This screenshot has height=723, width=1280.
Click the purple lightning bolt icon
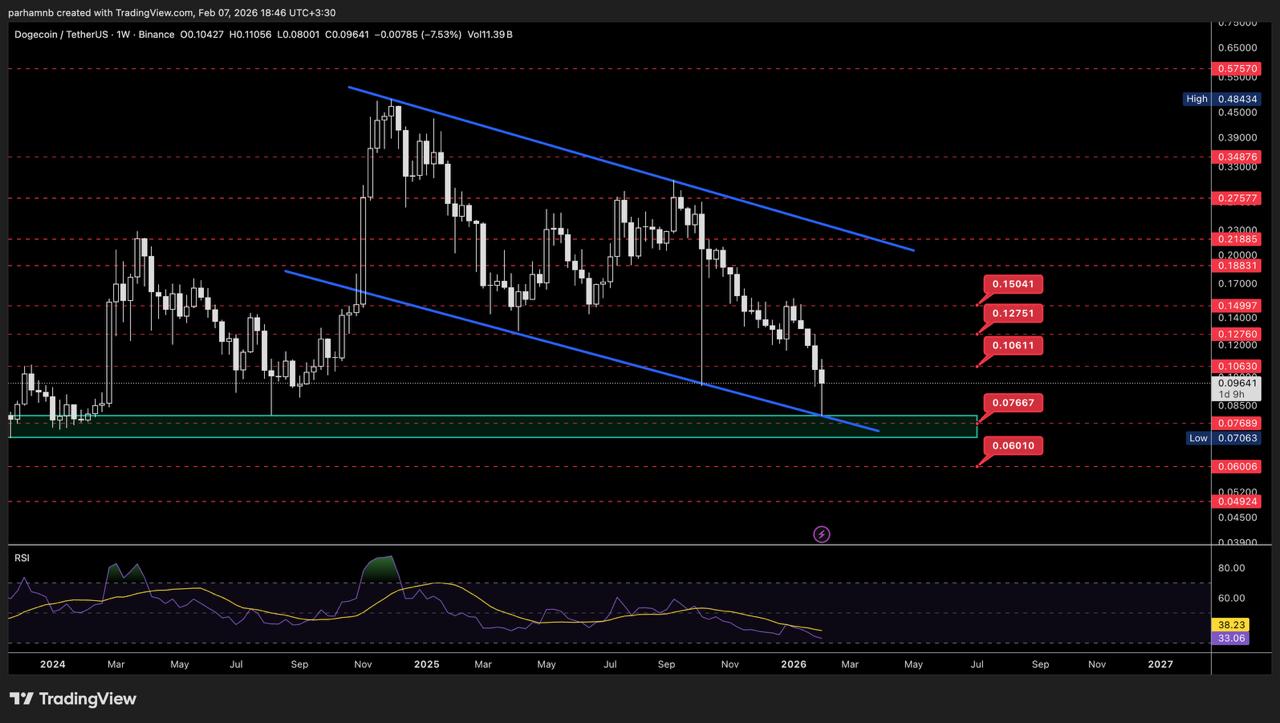[822, 534]
